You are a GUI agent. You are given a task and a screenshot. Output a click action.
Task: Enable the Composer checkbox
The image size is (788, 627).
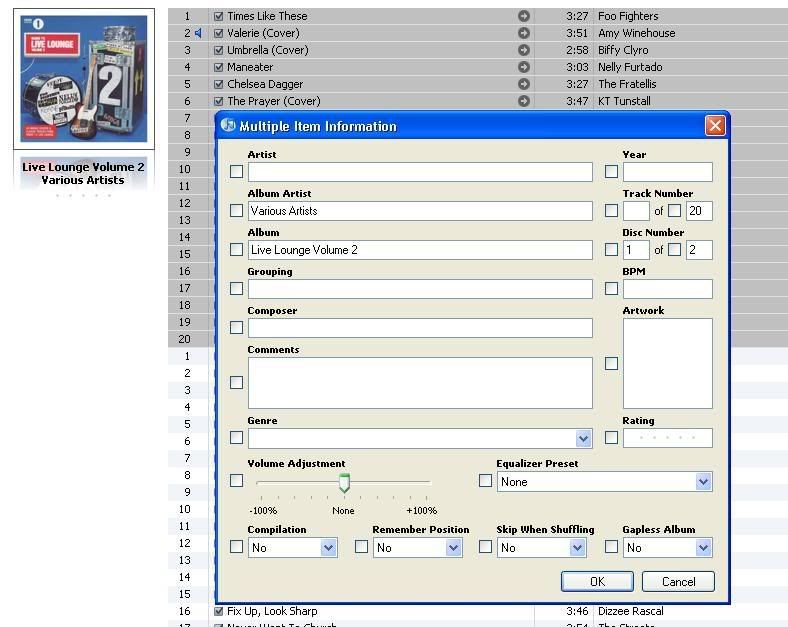[x=236, y=328]
